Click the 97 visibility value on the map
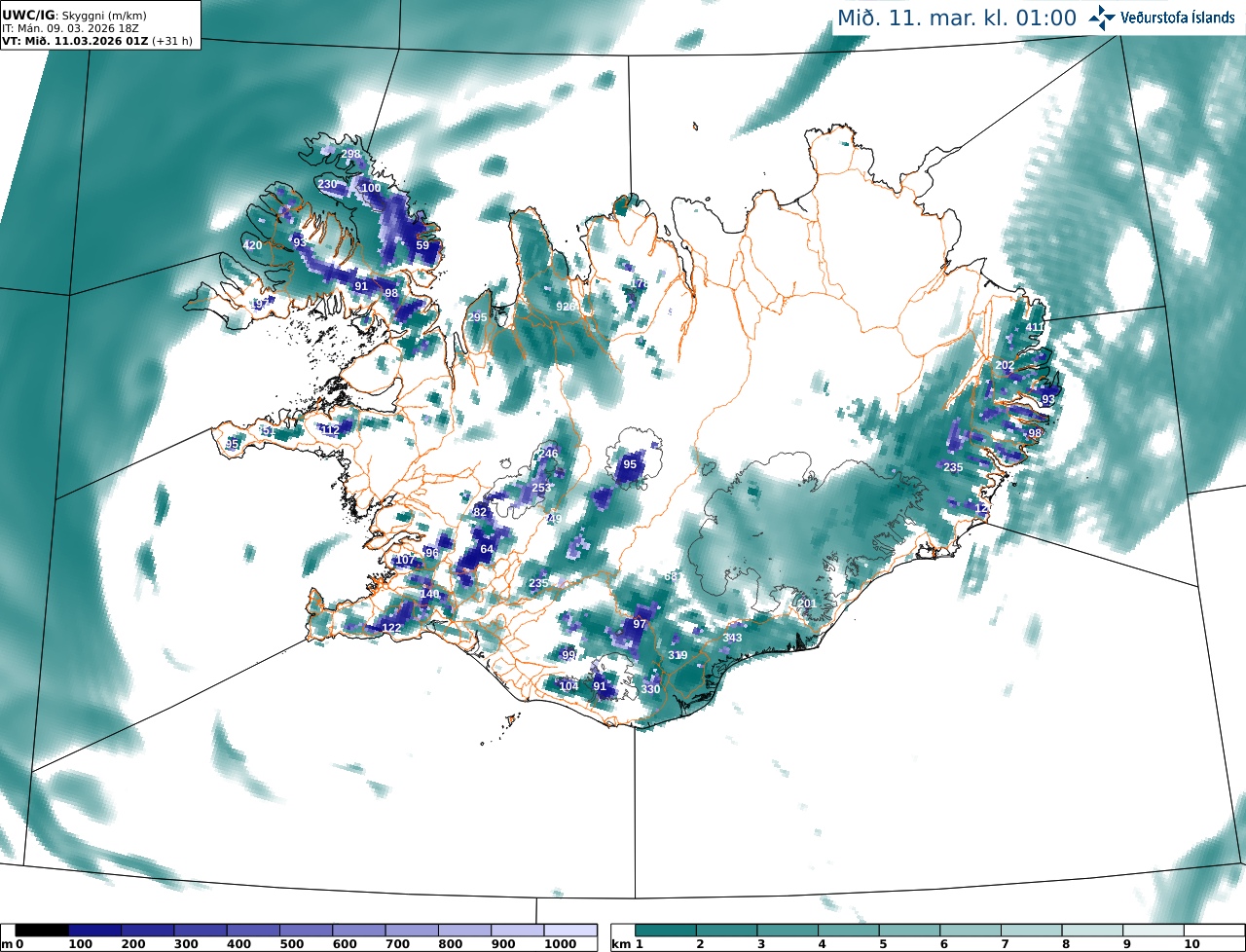Screen dimensions: 1246x952 [x=640, y=624]
